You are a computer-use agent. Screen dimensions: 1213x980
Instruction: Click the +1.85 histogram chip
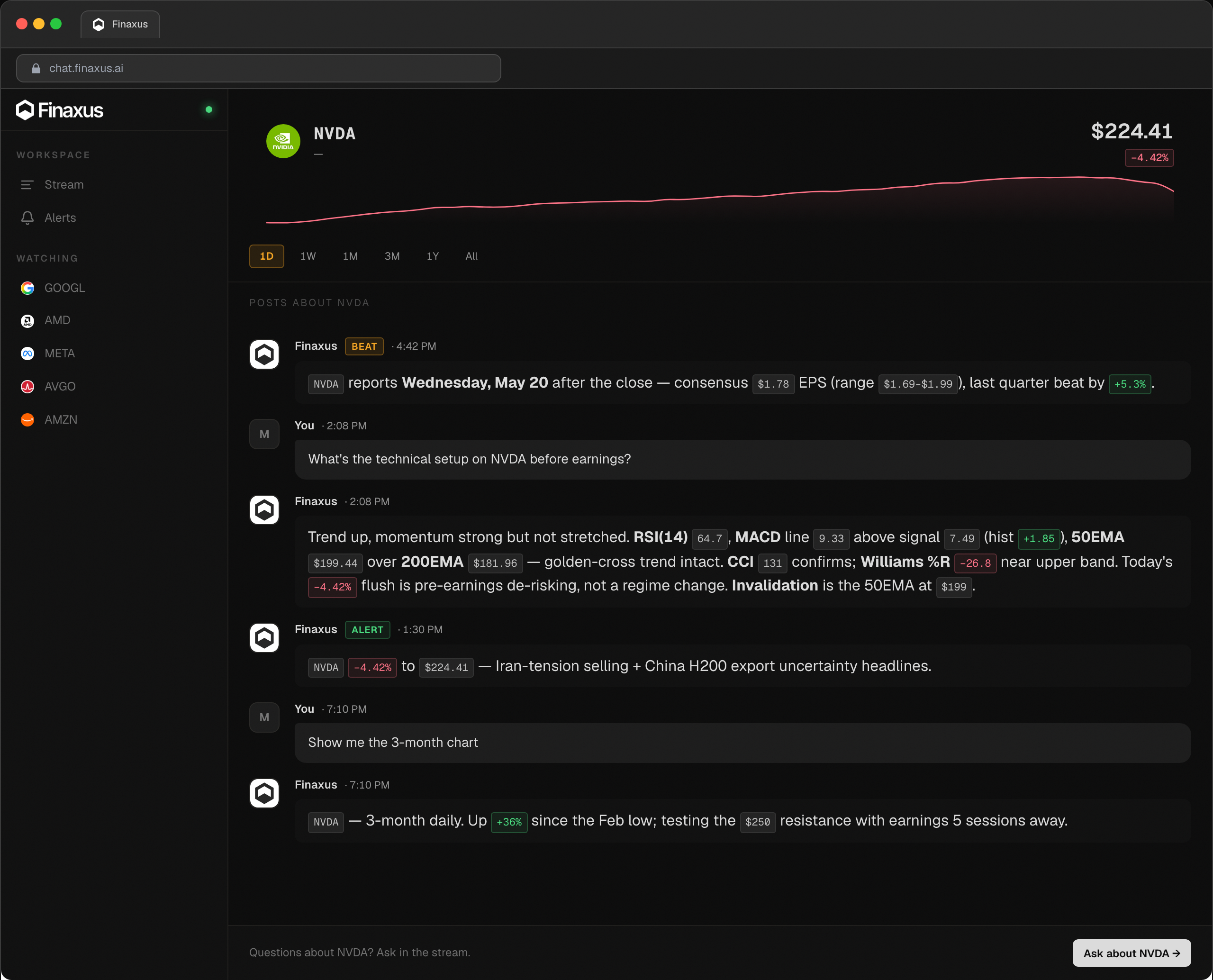tap(1039, 539)
